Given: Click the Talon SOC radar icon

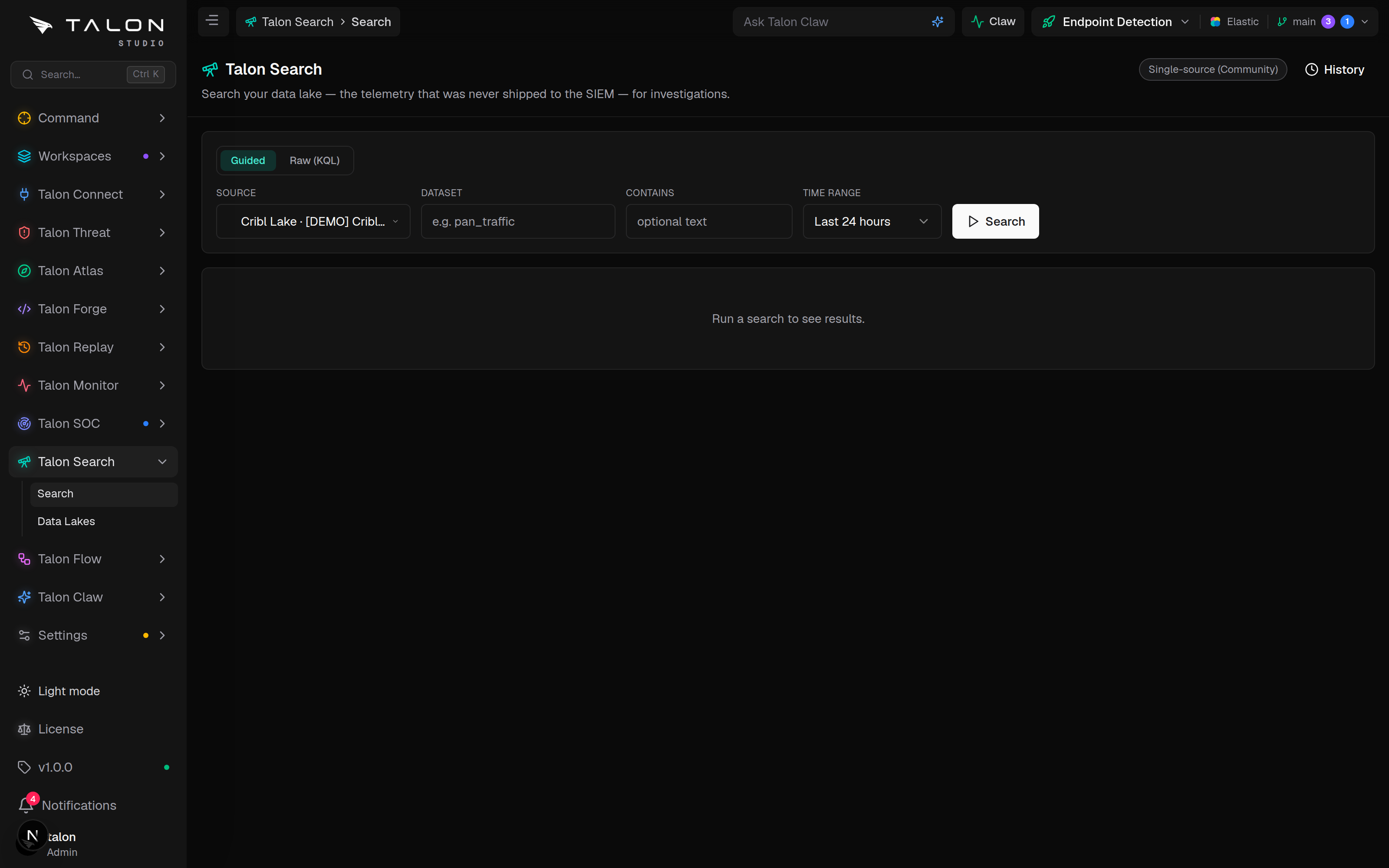Looking at the screenshot, I should 24,424.
